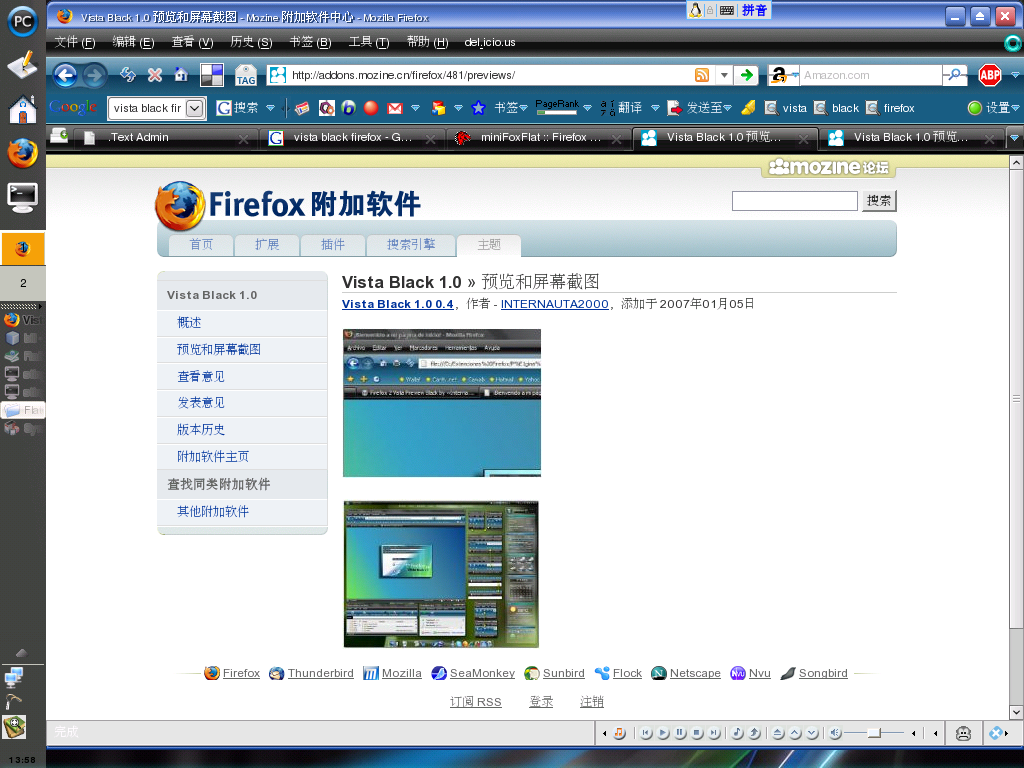Click the blue star bookmark icon

point(478,108)
